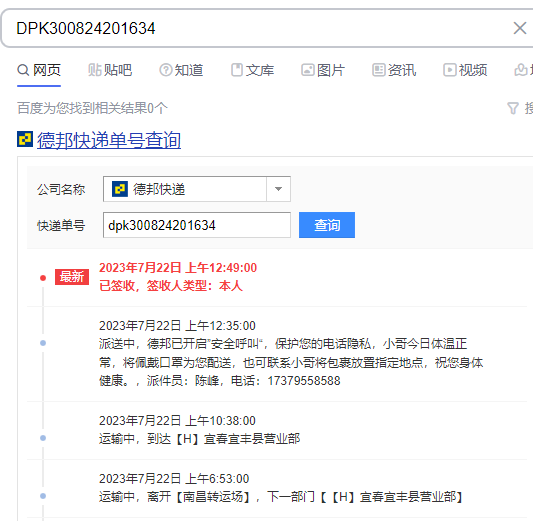Go to the 资讯 tab
533x521 pixels.
(394, 70)
